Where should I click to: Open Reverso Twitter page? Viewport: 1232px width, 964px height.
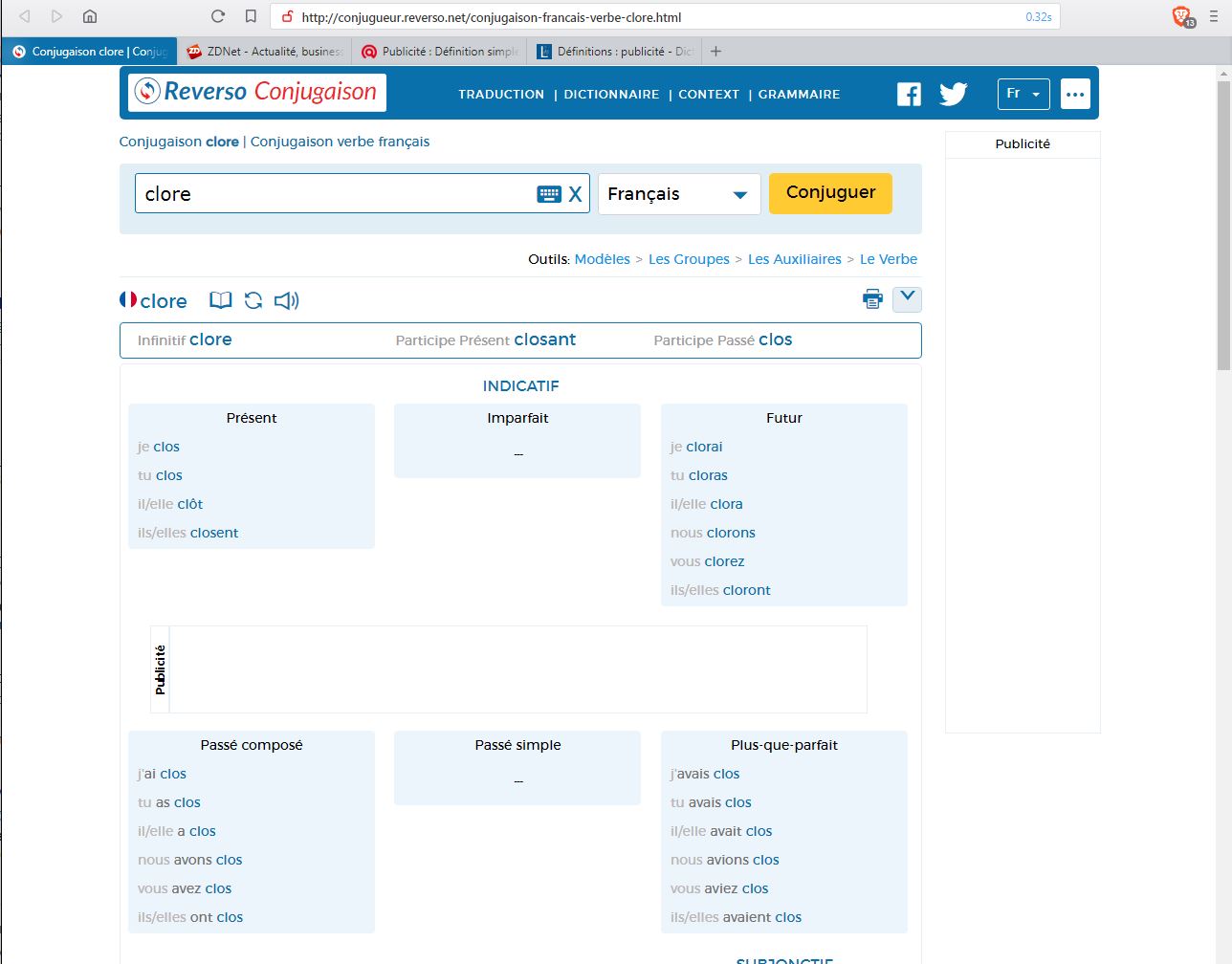[x=953, y=94]
